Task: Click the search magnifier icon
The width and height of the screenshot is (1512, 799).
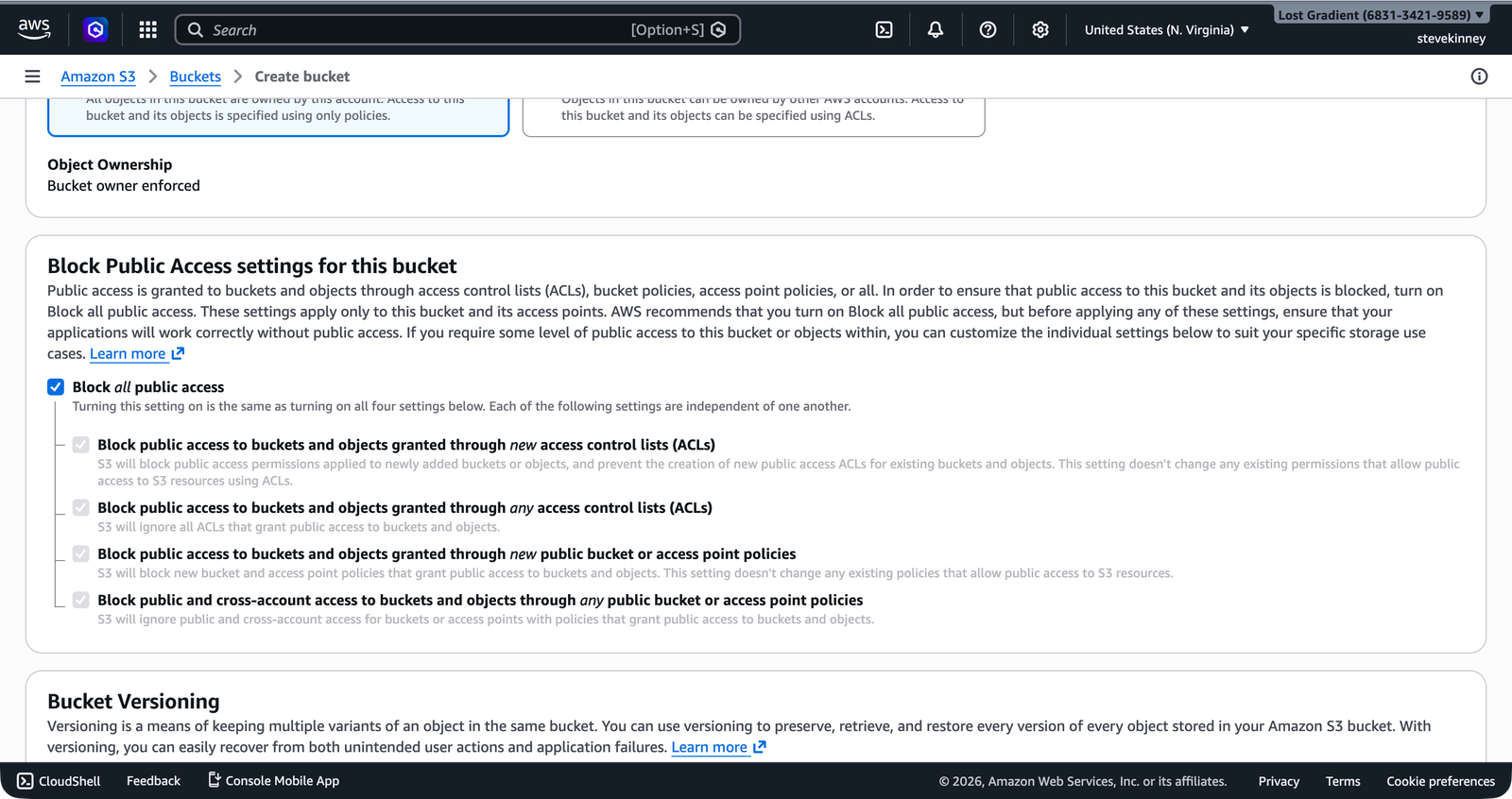Action: coord(196,29)
